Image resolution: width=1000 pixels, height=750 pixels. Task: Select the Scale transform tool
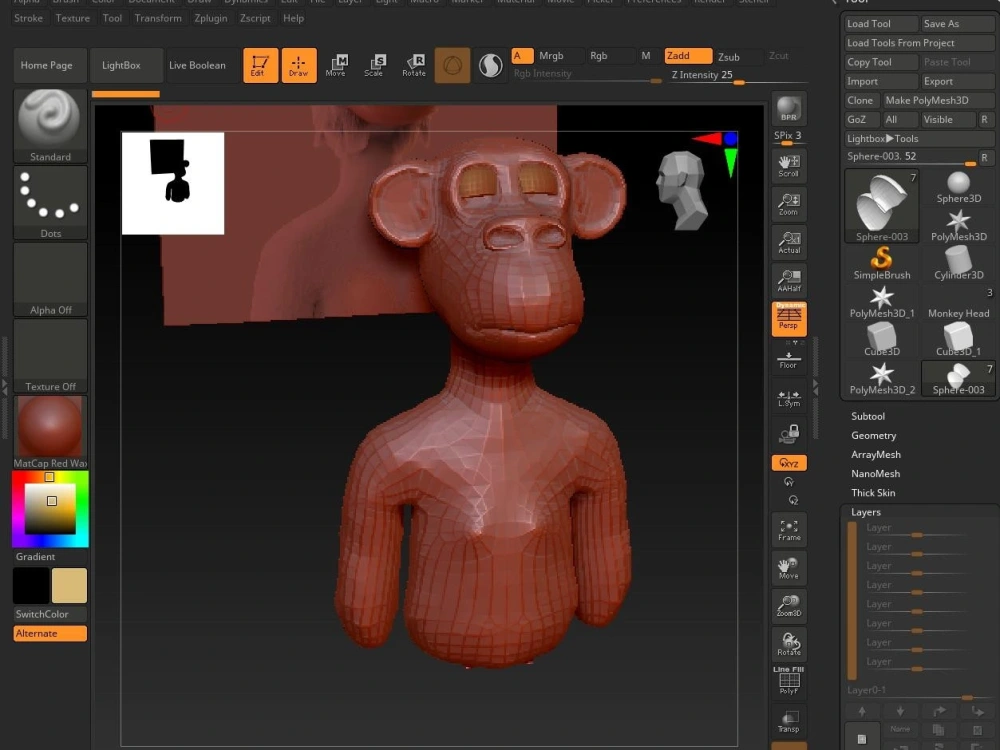374,65
